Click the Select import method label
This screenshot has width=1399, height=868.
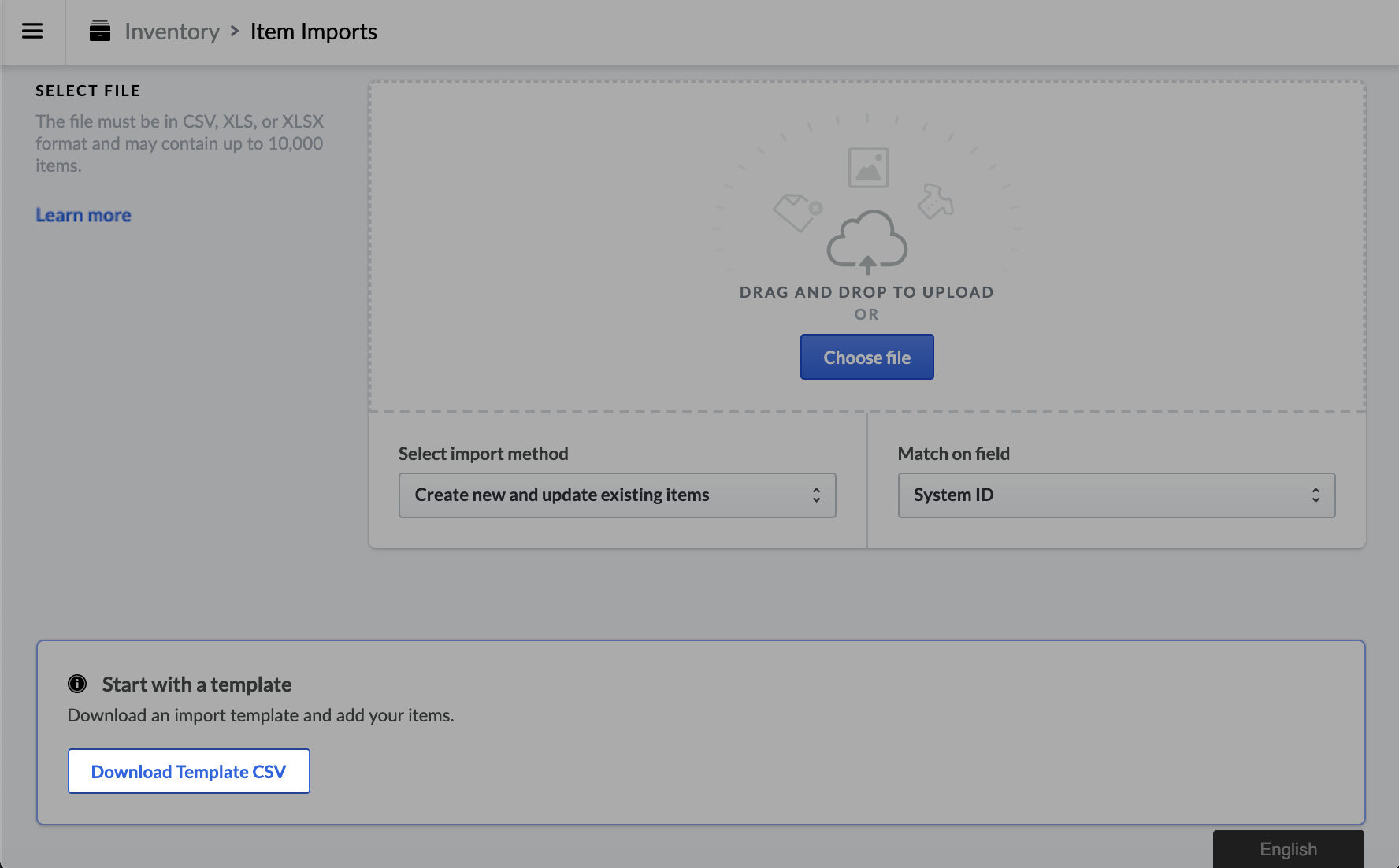[483, 454]
